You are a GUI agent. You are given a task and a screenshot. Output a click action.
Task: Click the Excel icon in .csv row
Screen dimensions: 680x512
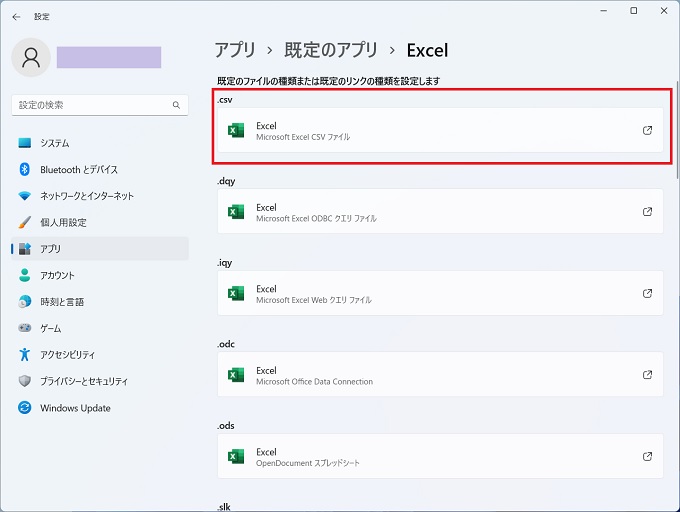pyautogui.click(x=236, y=130)
